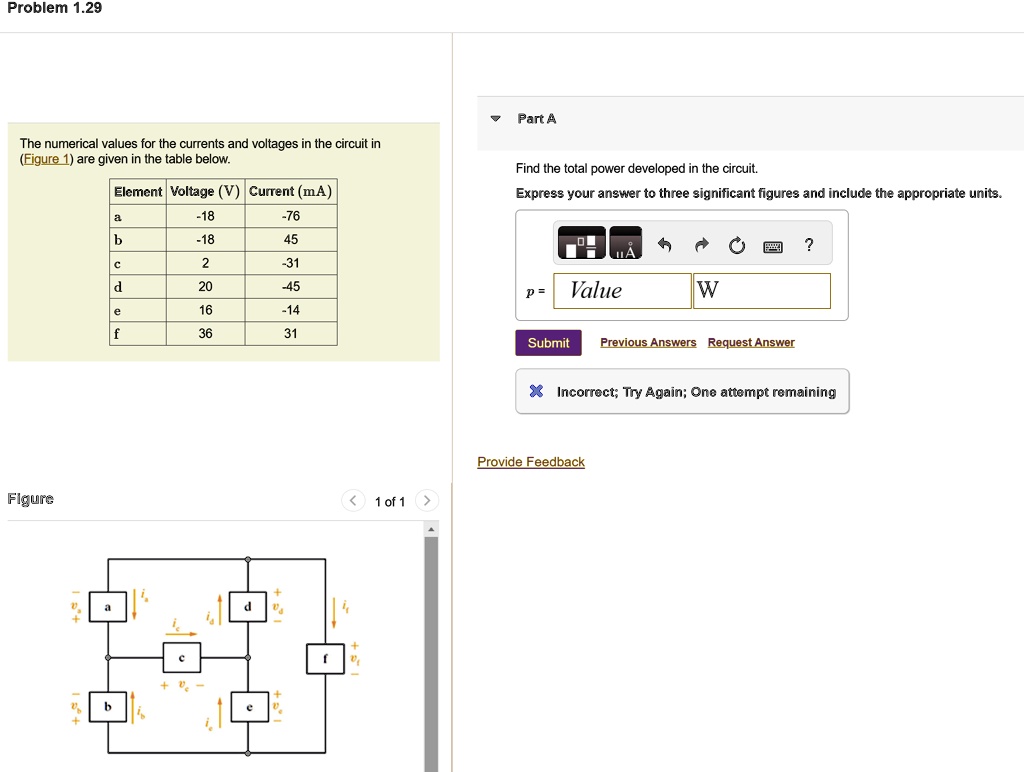Open Provide Feedback
The image size is (1024, 772).
pos(531,461)
